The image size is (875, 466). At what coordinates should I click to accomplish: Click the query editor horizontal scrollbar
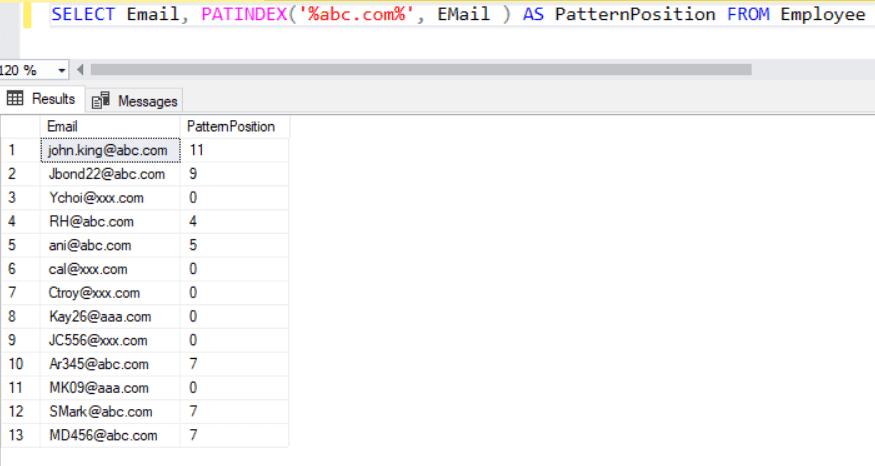[x=420, y=70]
